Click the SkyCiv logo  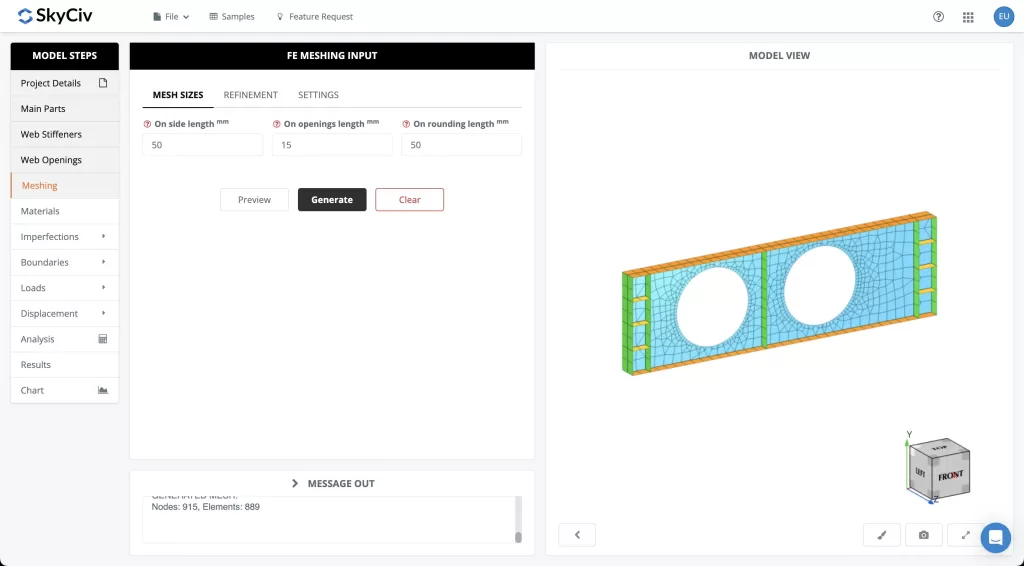click(x=55, y=16)
